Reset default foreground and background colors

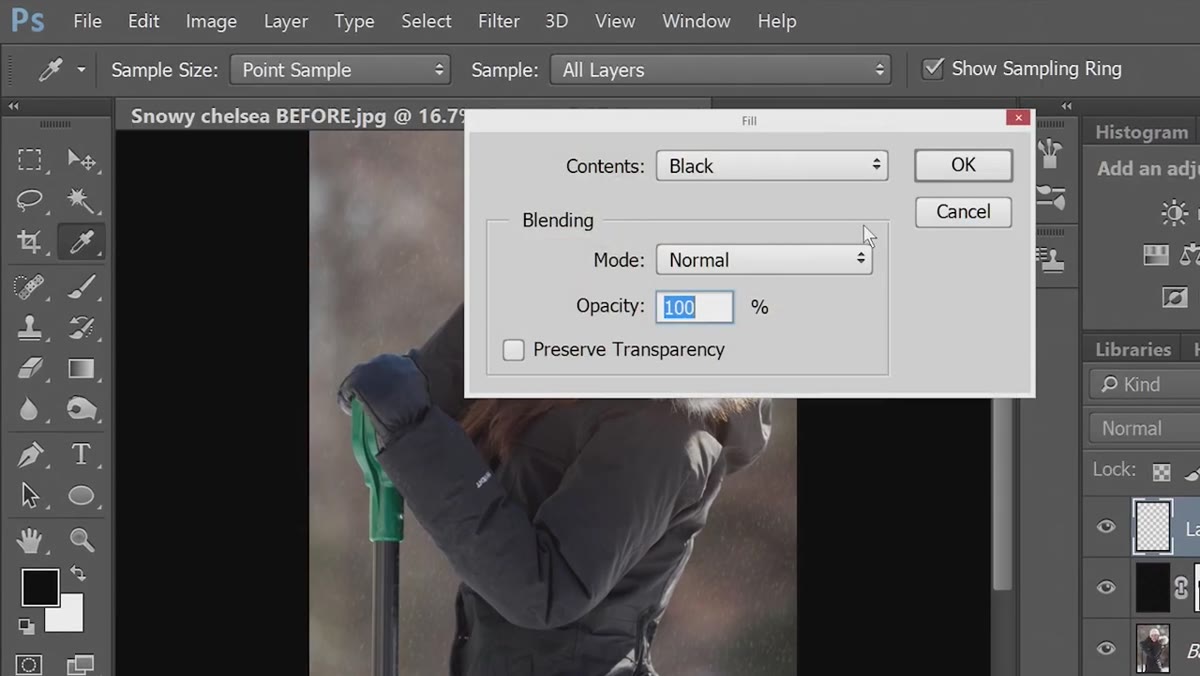pos(26,626)
